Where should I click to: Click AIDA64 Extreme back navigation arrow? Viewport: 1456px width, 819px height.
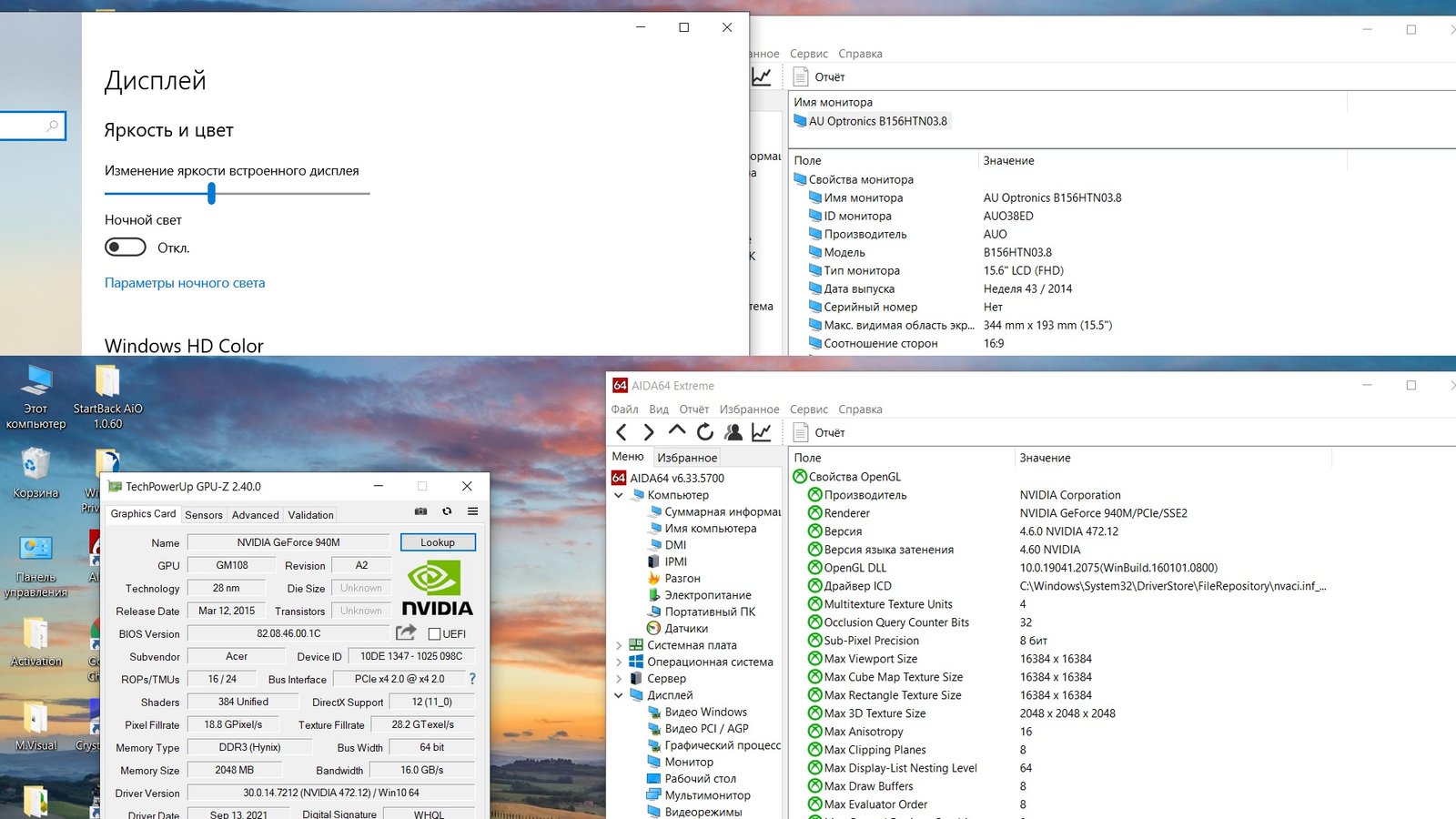click(622, 432)
